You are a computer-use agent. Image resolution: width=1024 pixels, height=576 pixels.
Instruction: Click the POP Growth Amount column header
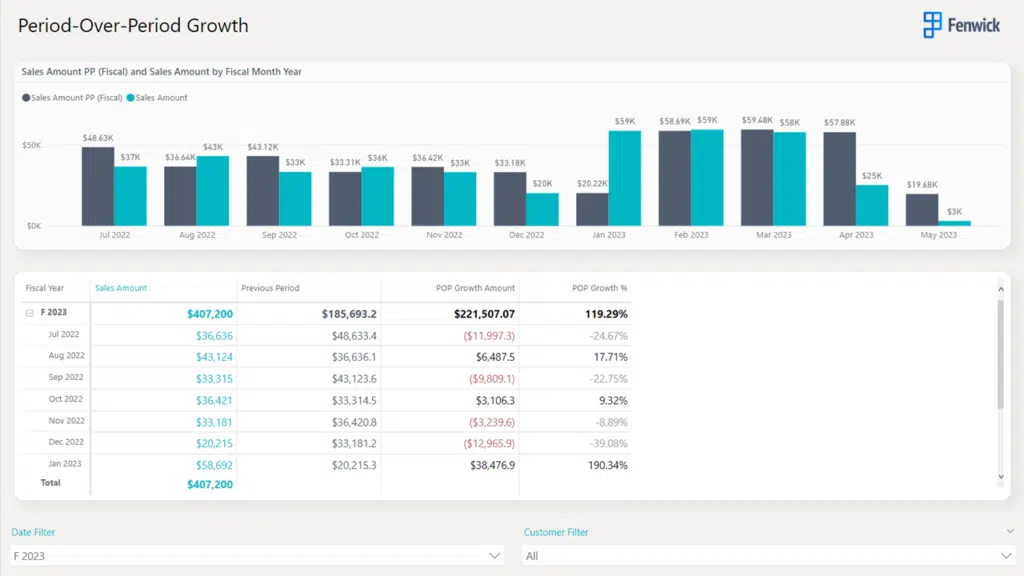coord(475,288)
